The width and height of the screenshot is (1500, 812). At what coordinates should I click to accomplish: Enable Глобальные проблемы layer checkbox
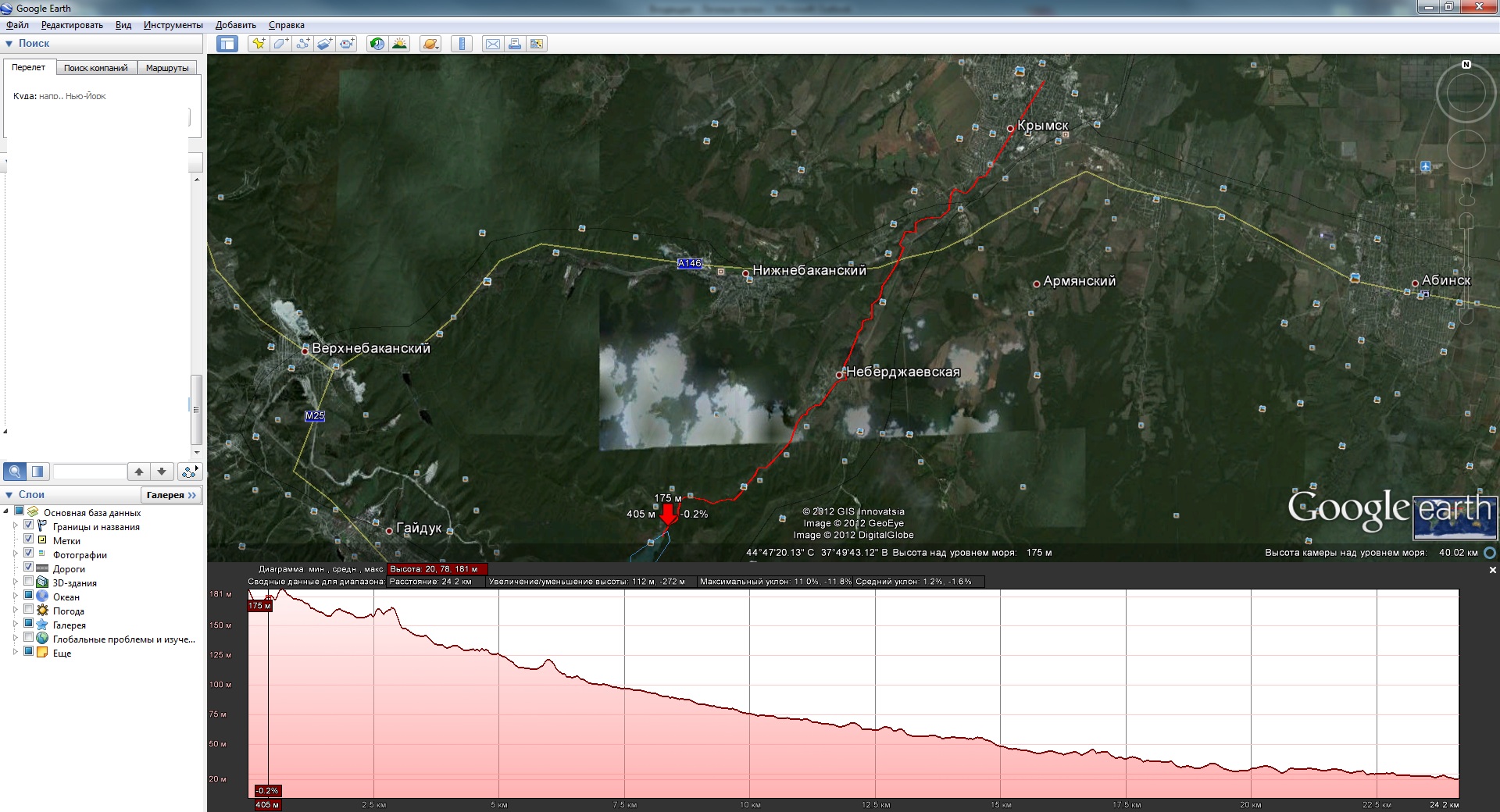(x=29, y=639)
